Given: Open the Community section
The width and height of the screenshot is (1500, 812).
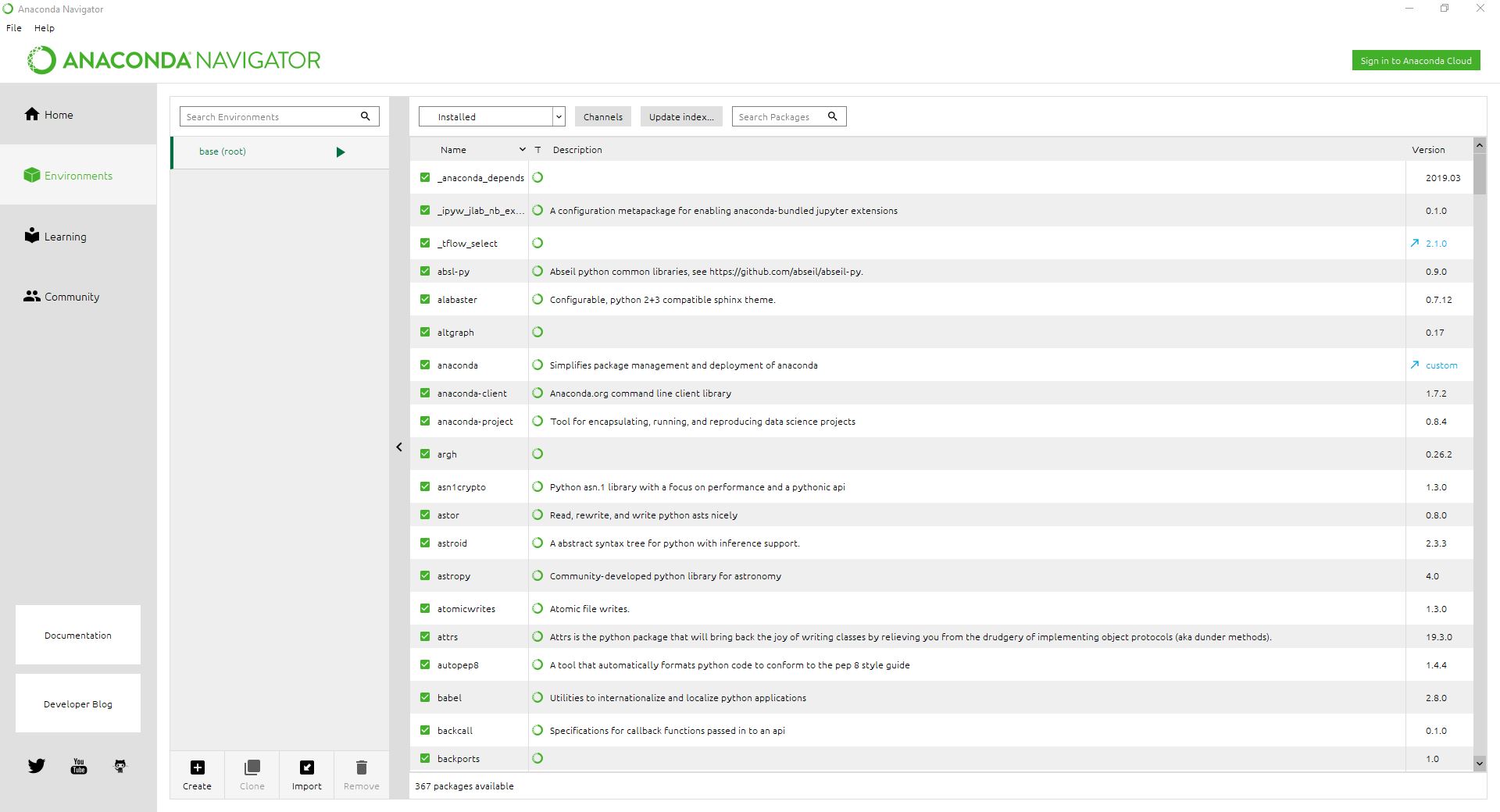Looking at the screenshot, I should coord(71,297).
